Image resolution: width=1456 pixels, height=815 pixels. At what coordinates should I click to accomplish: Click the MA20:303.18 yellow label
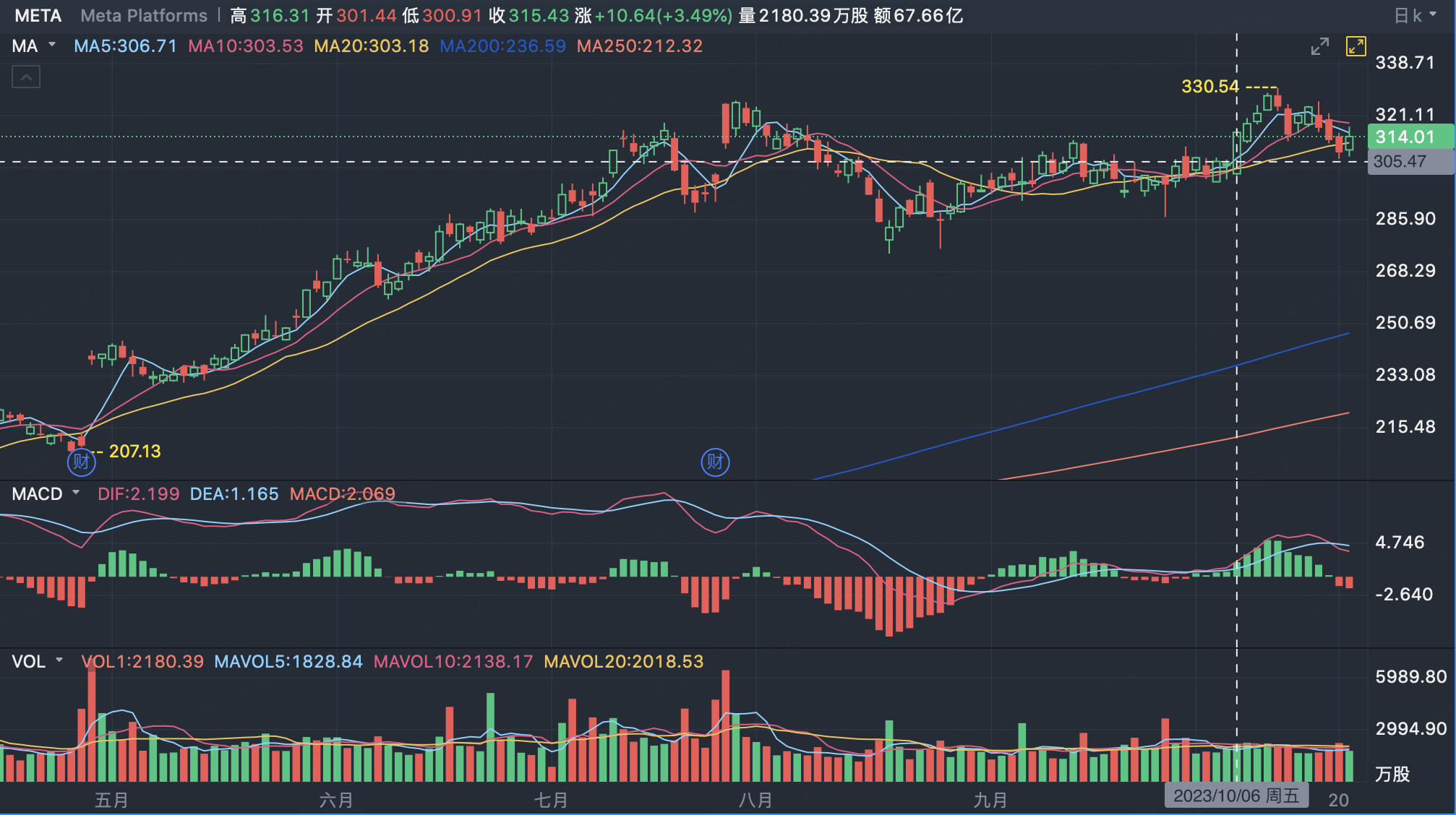[x=372, y=46]
